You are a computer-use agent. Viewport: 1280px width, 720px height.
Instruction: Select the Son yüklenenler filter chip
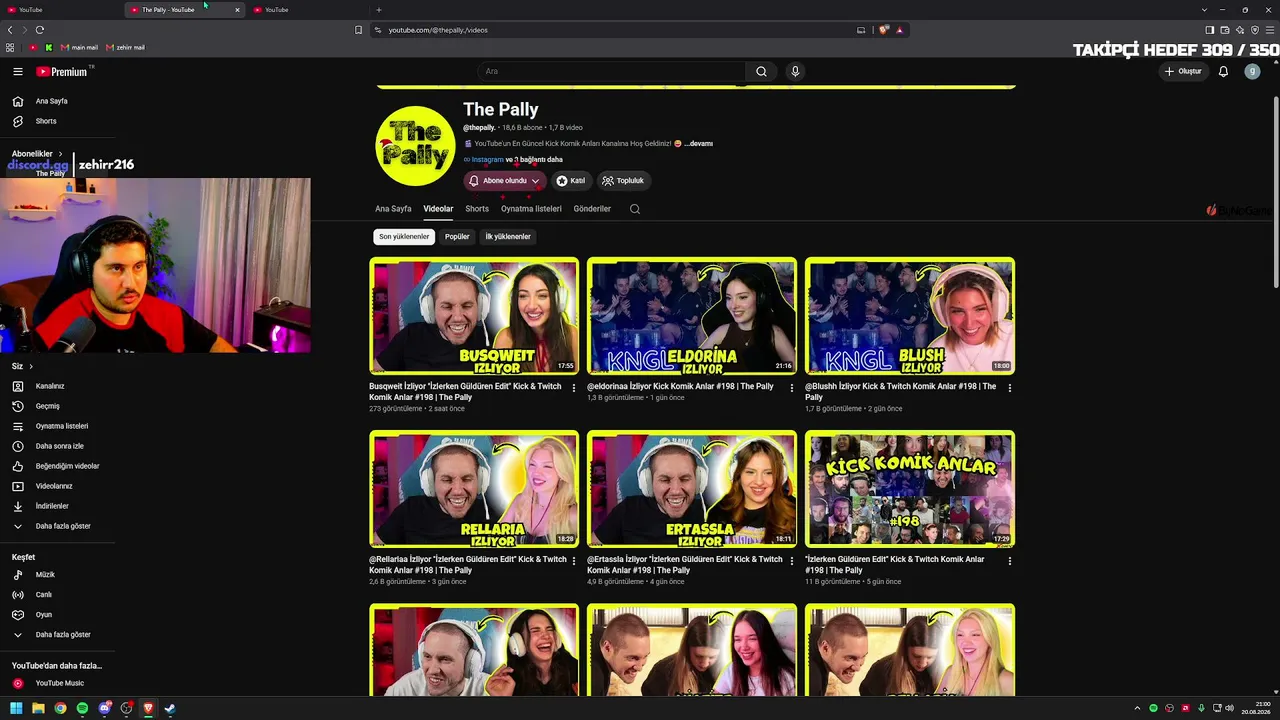(404, 237)
